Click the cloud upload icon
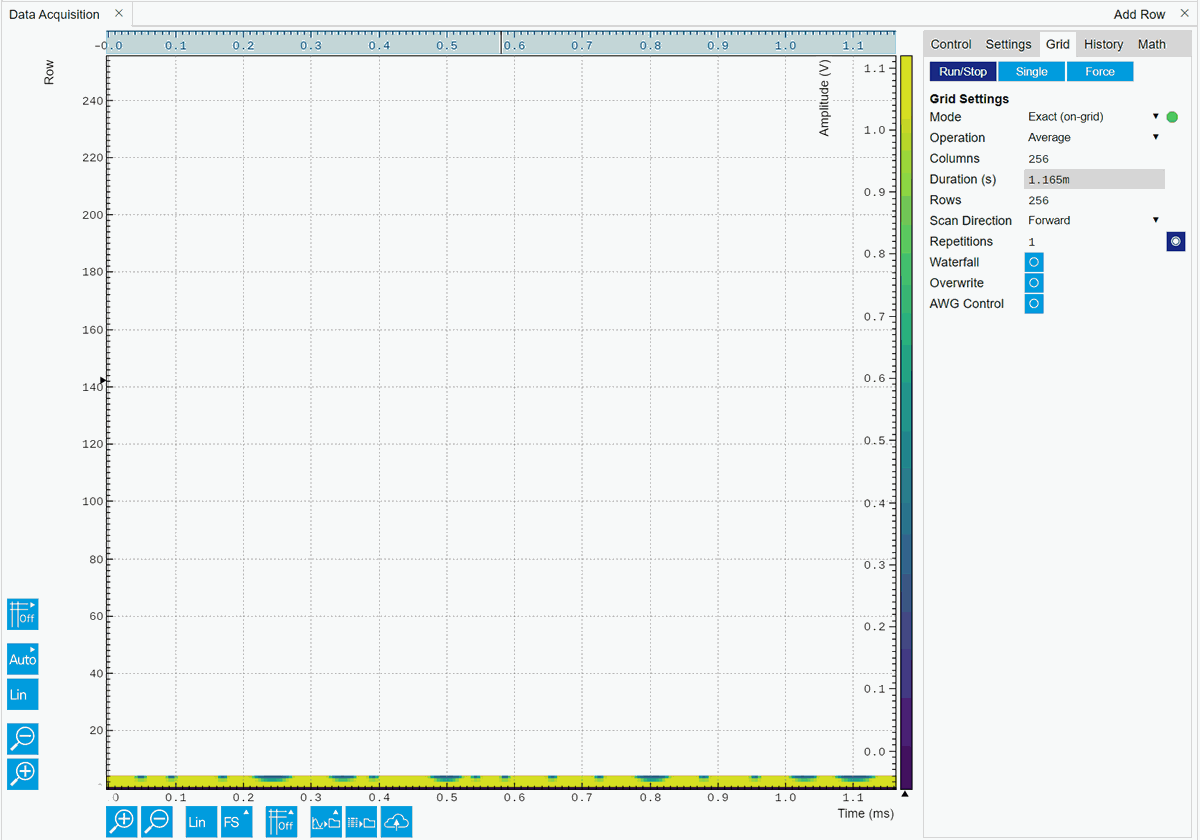Image resolution: width=1200 pixels, height=840 pixels. pos(397,822)
